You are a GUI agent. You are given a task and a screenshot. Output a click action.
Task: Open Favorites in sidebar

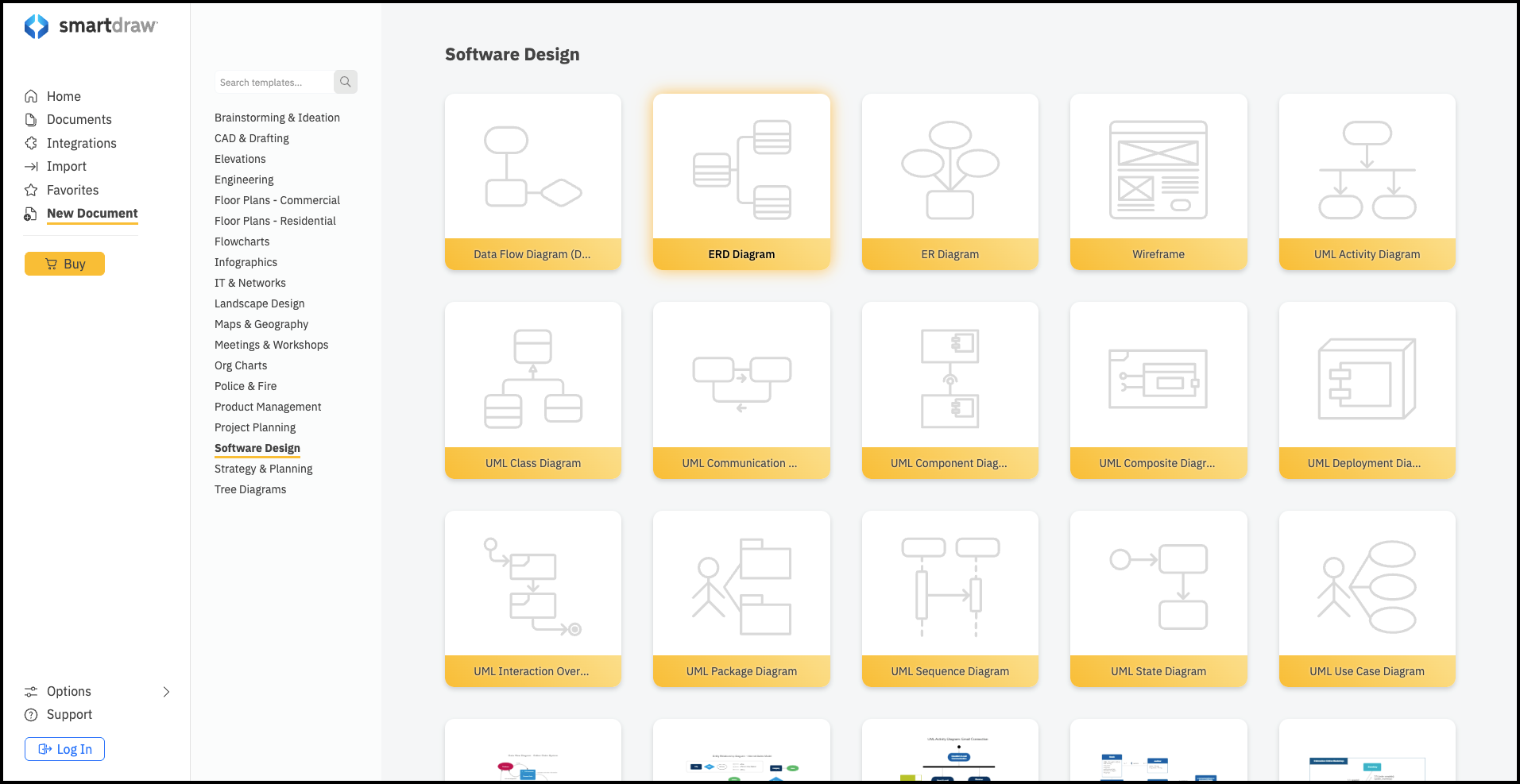pyautogui.click(x=73, y=190)
